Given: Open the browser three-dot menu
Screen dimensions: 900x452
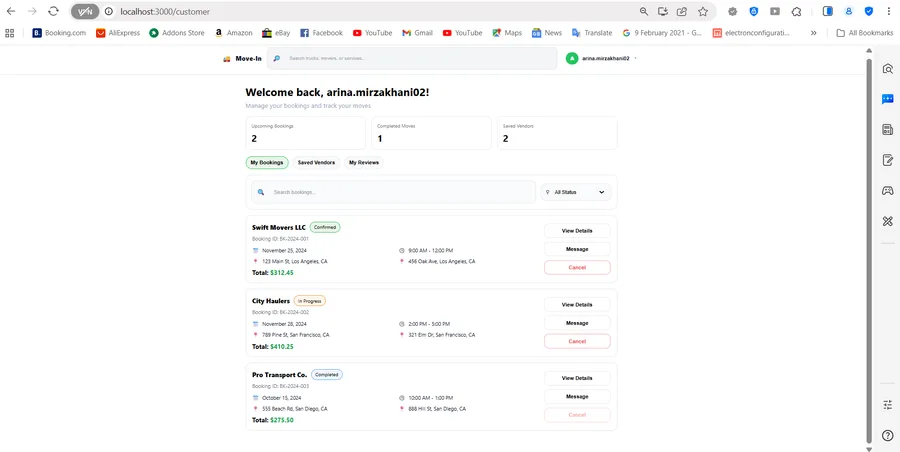Looking at the screenshot, I should point(888,11).
